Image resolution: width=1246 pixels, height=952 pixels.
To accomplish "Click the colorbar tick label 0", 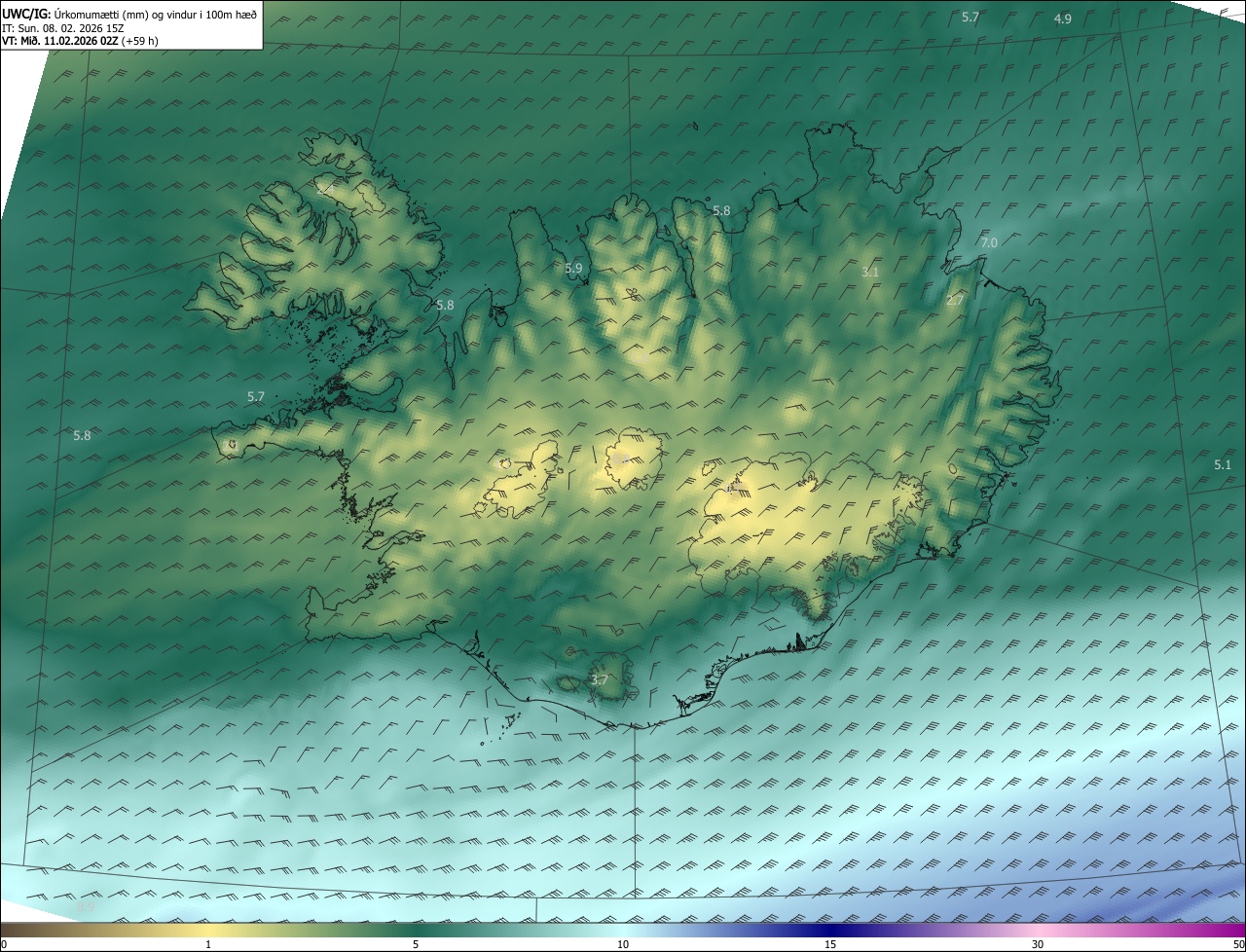I will click(x=4, y=944).
